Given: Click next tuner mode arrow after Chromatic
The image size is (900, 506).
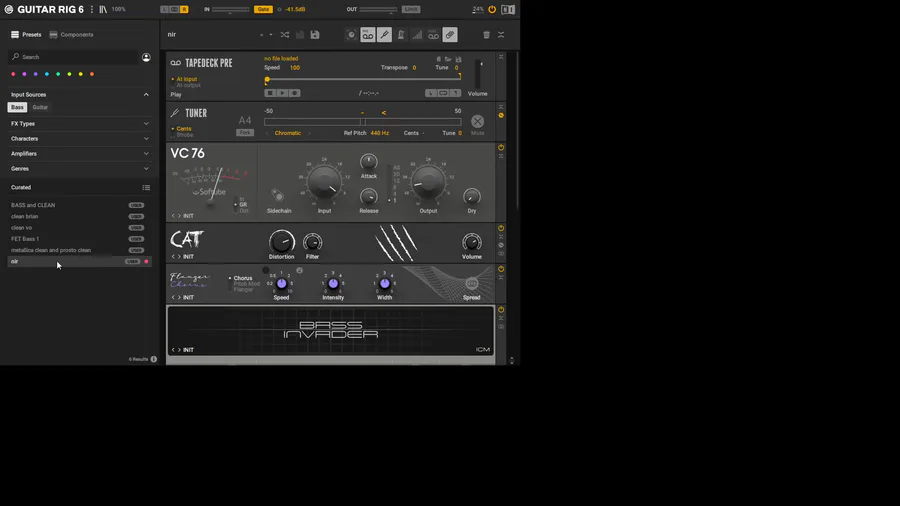Looking at the screenshot, I should coord(309,133).
